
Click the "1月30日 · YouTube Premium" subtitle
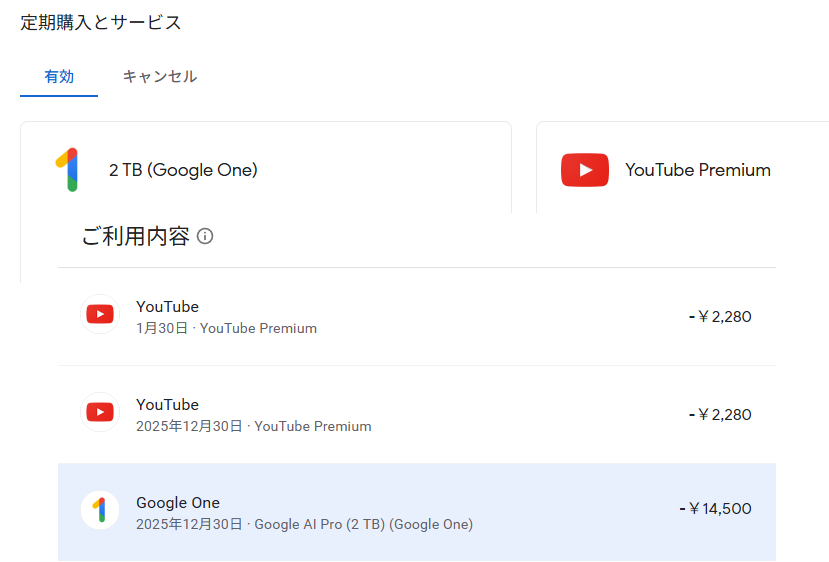pos(226,328)
